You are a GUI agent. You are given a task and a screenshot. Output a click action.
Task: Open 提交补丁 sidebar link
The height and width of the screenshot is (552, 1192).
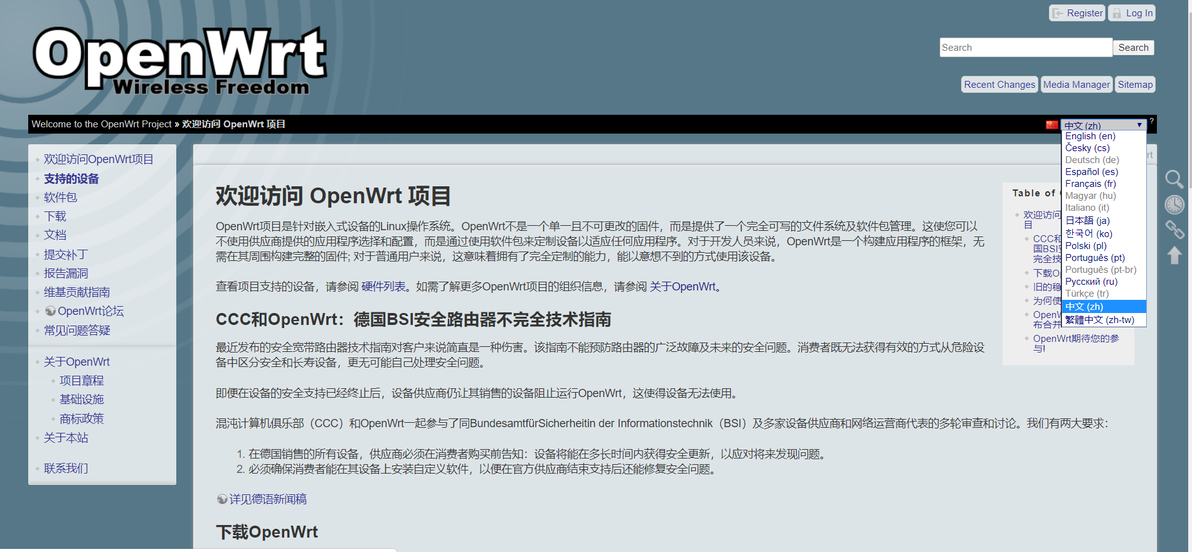click(x=66, y=254)
